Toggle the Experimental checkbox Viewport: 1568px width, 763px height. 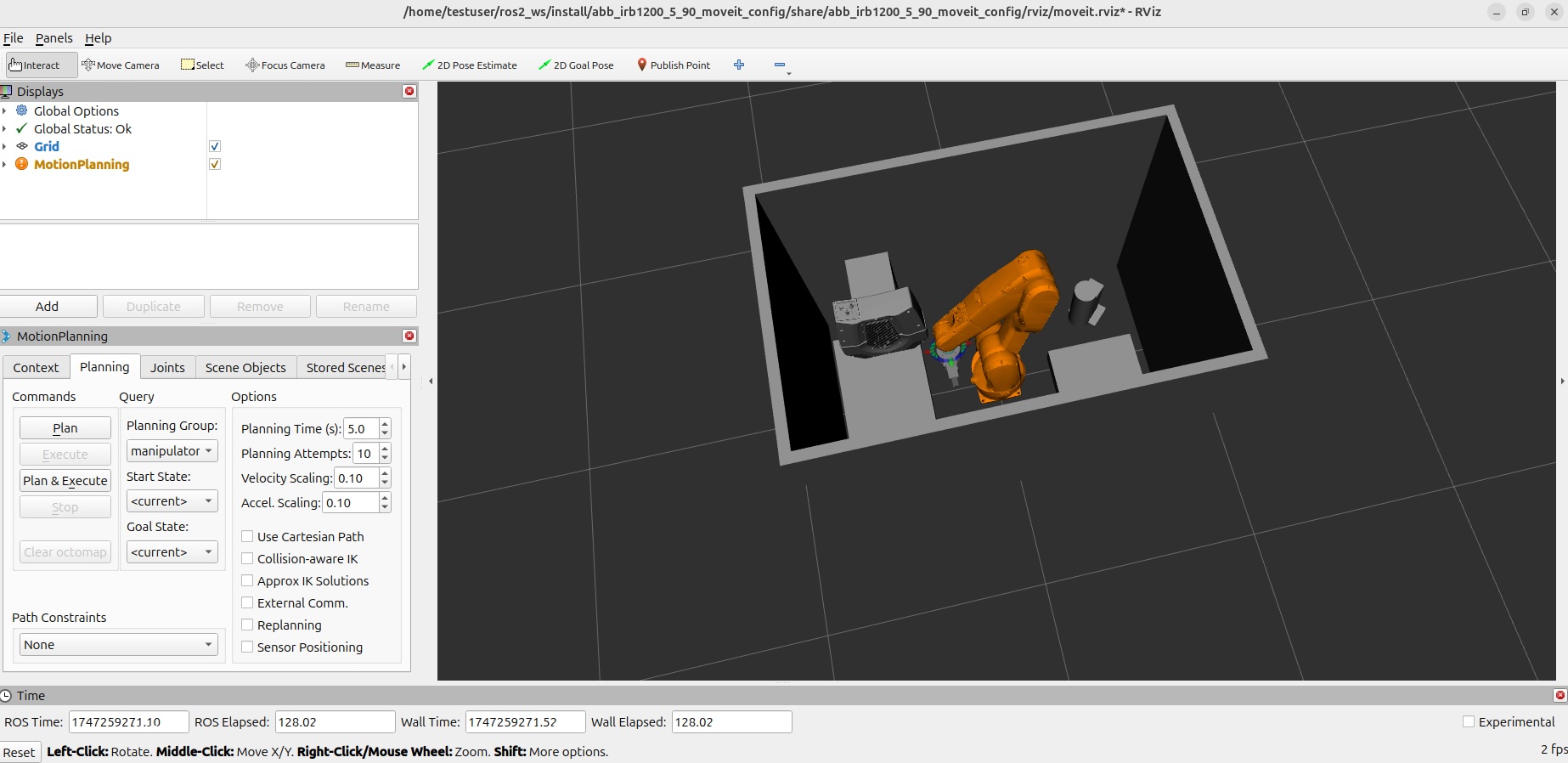point(1469,721)
